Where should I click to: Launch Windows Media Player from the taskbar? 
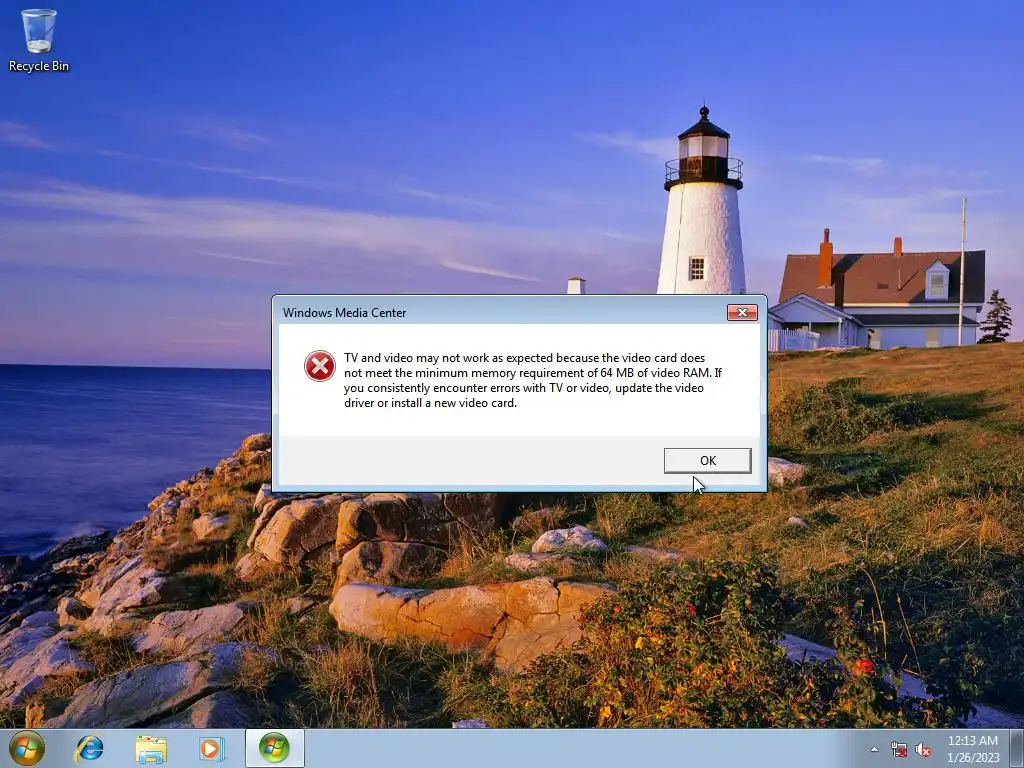pos(212,749)
